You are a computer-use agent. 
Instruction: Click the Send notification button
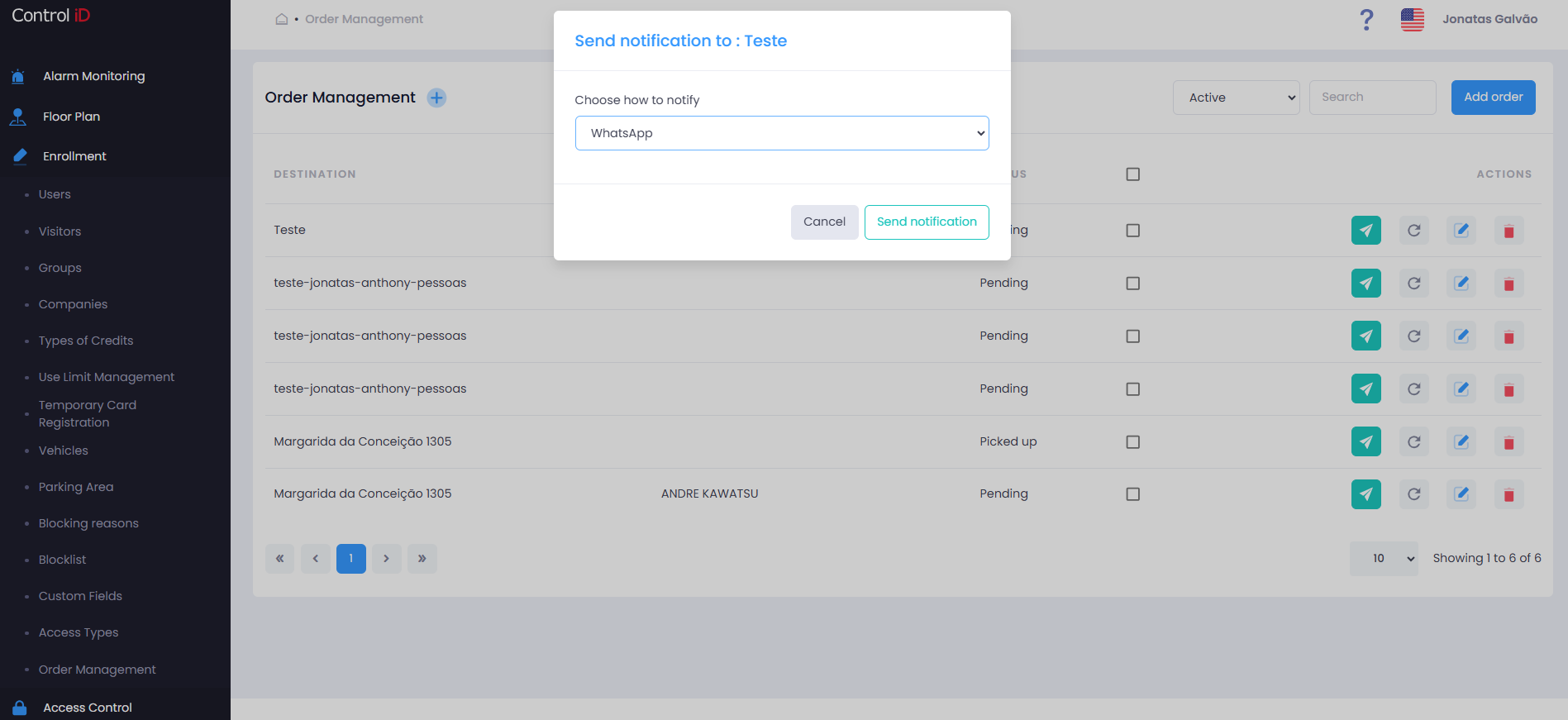tap(927, 222)
